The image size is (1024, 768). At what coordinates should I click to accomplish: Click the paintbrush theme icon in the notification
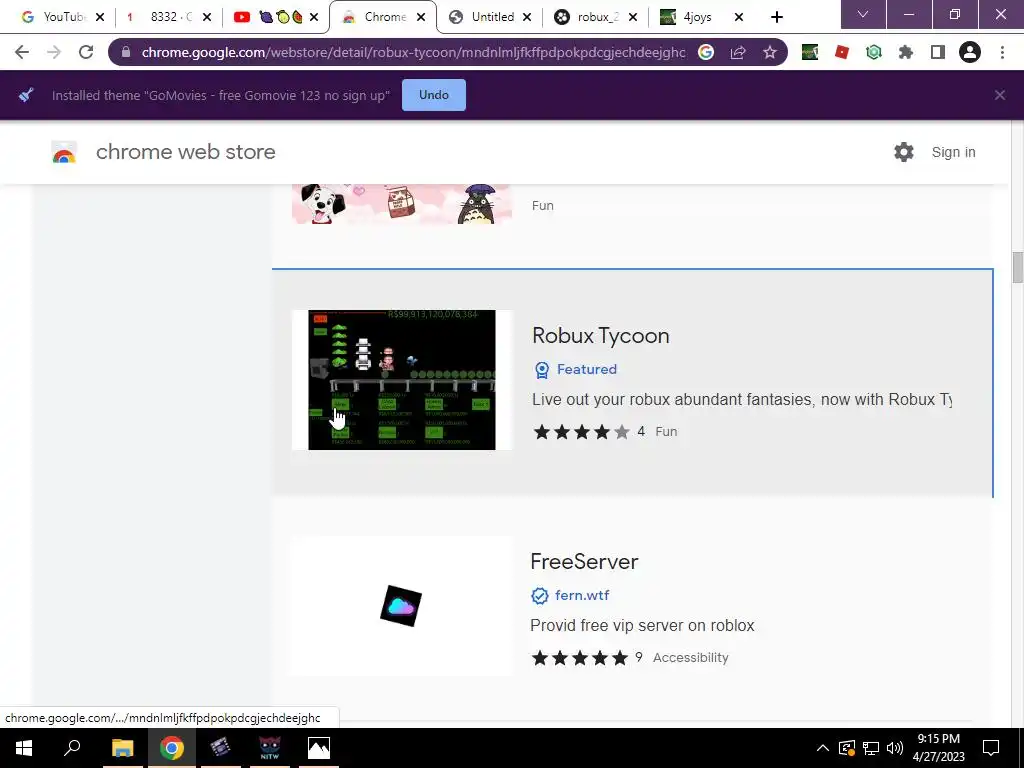[26, 95]
